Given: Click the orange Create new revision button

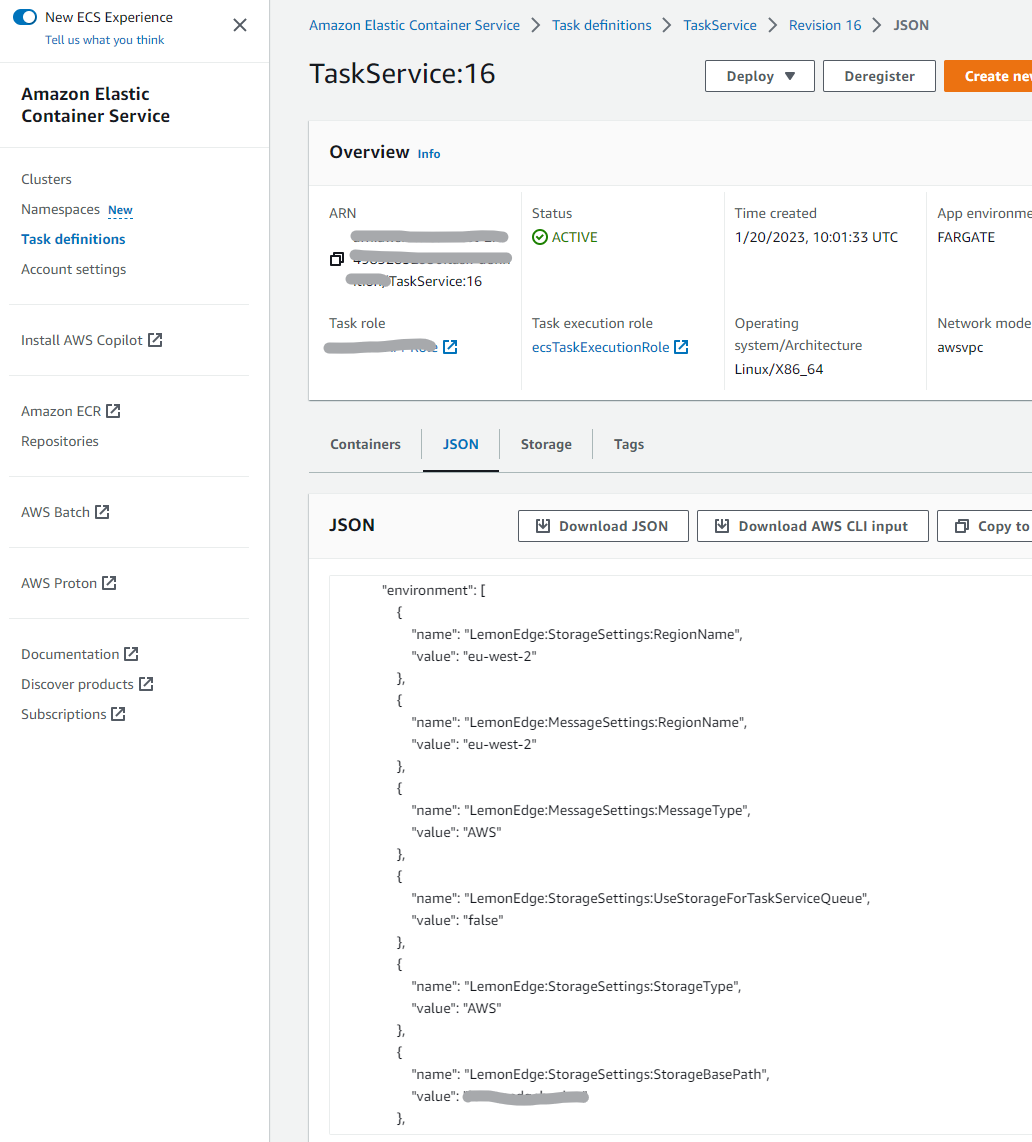Looking at the screenshot, I should coord(988,76).
